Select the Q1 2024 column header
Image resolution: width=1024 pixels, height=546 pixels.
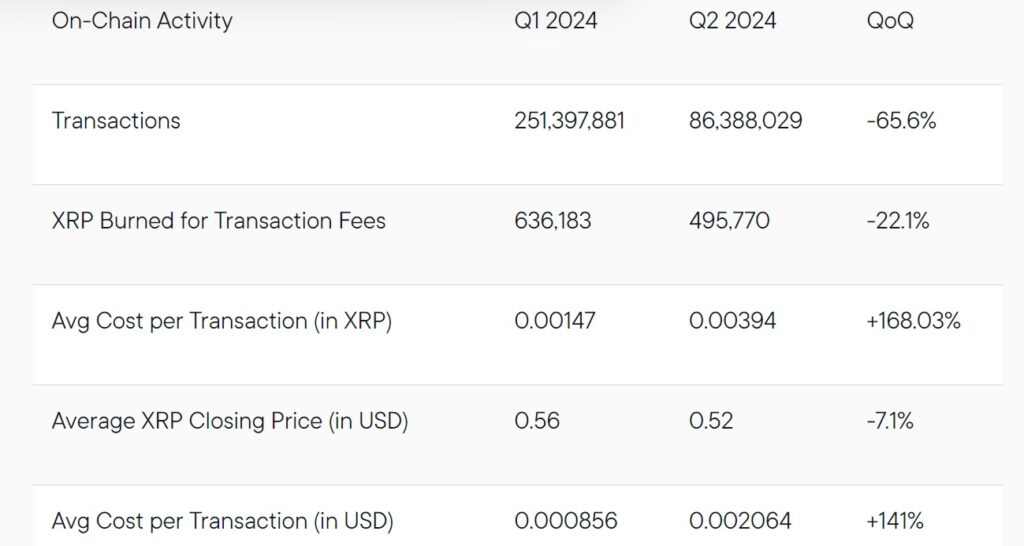click(556, 20)
